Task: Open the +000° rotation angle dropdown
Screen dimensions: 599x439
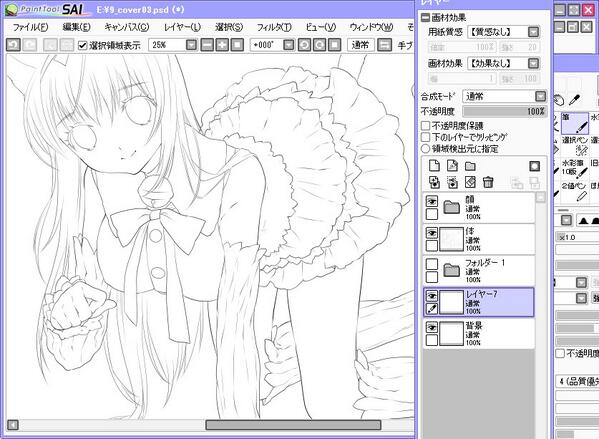Action: (289, 45)
